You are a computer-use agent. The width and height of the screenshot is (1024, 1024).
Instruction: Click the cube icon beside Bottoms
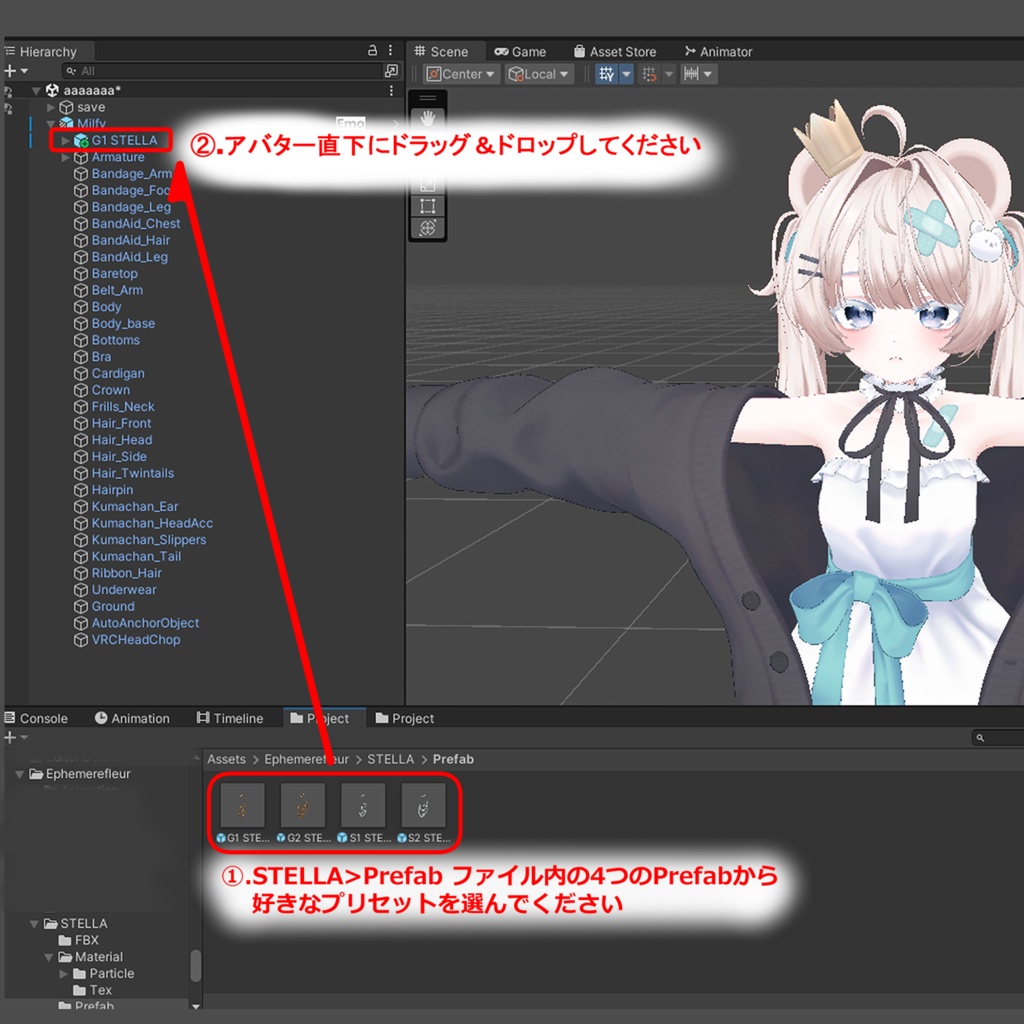click(81, 340)
